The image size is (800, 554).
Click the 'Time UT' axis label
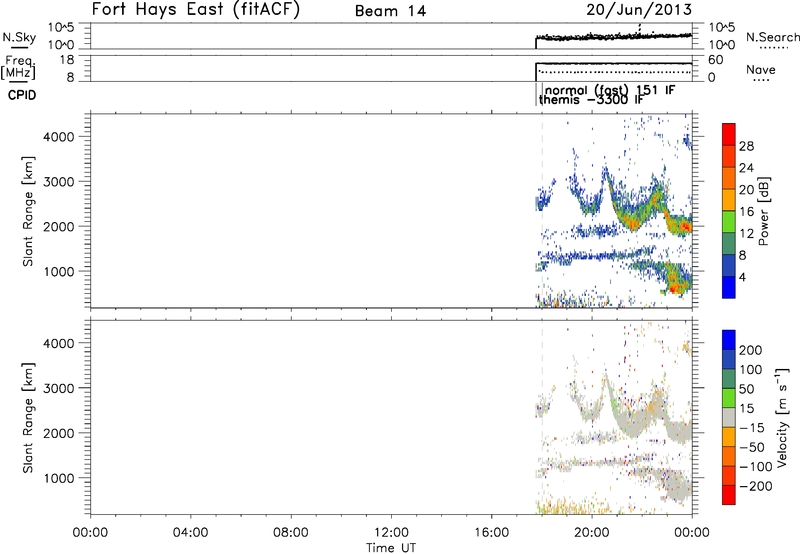(x=391, y=548)
